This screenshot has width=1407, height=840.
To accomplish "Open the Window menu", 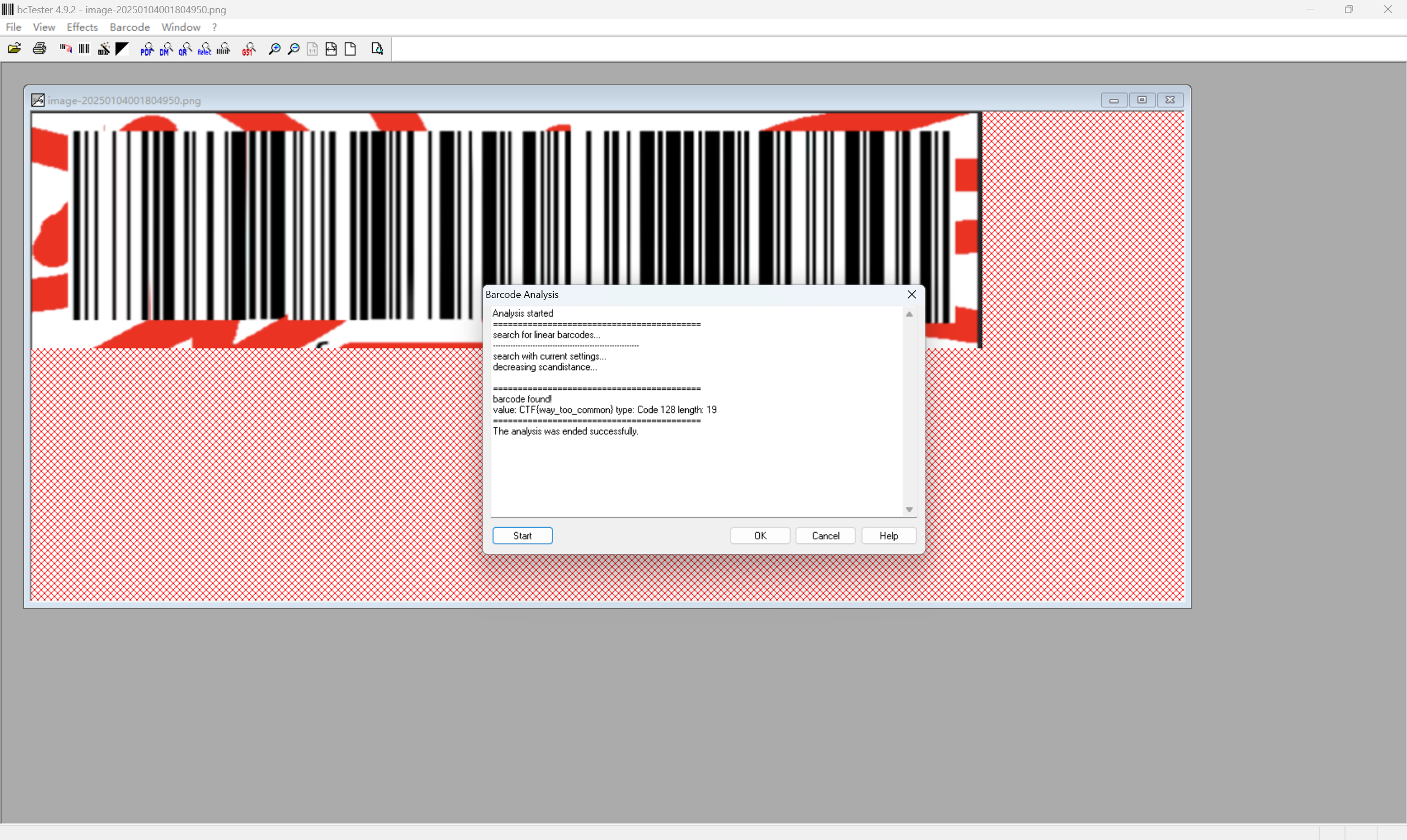I will [x=180, y=27].
